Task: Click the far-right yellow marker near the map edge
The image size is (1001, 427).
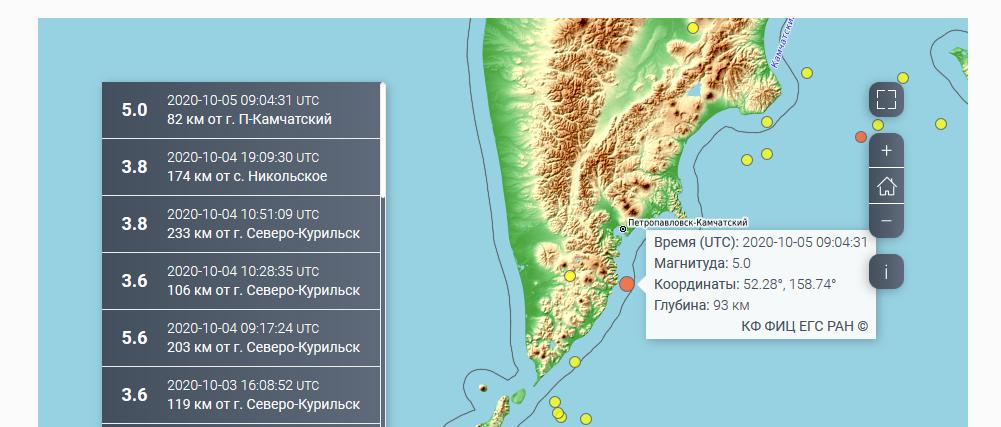Action: 941,124
